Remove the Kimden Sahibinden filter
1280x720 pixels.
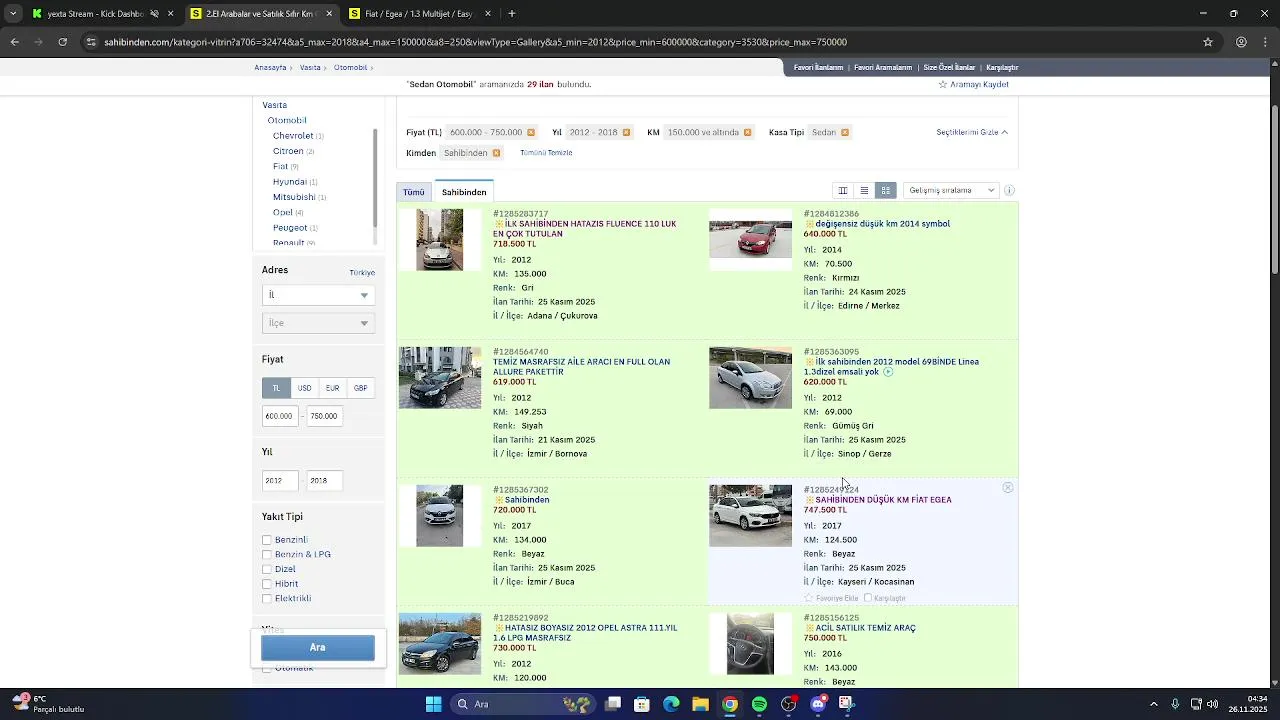(x=496, y=153)
